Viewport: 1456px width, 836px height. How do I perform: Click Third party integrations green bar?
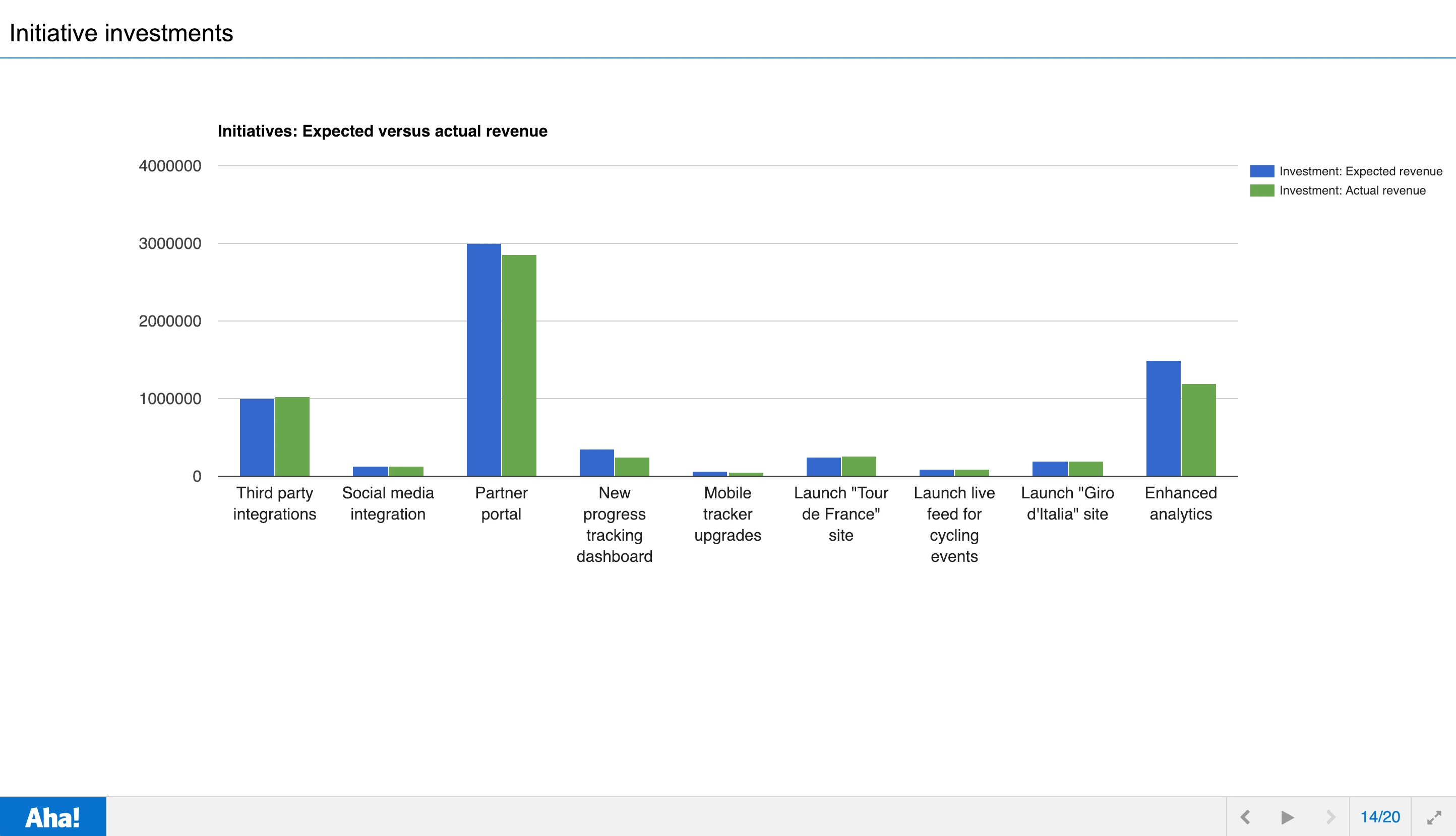[292, 436]
